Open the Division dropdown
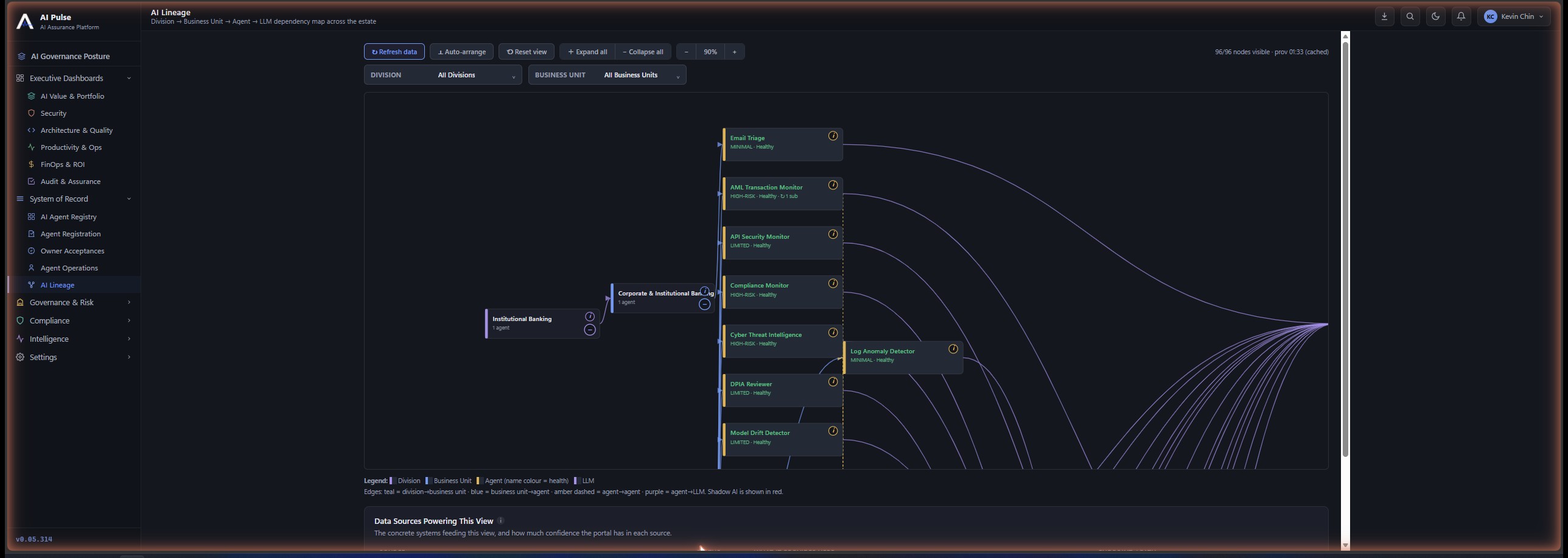This screenshot has height=558, width=1568. 443,75
